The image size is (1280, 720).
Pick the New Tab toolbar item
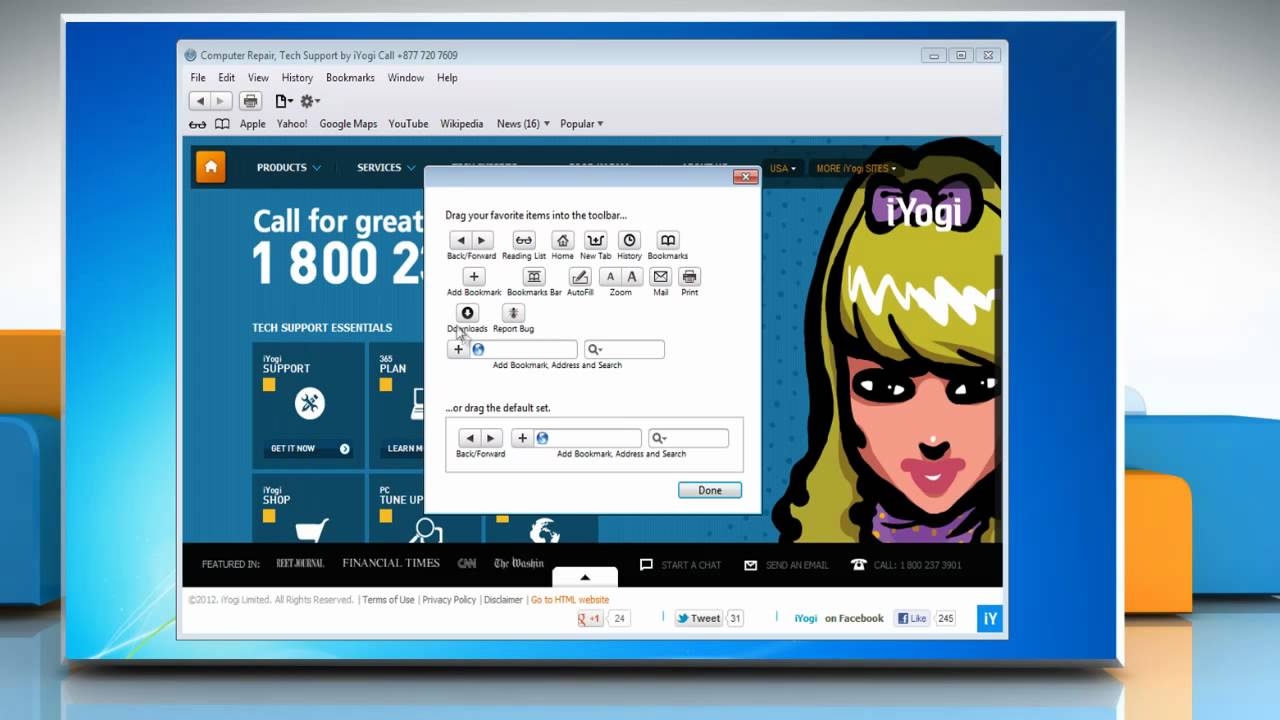596,240
